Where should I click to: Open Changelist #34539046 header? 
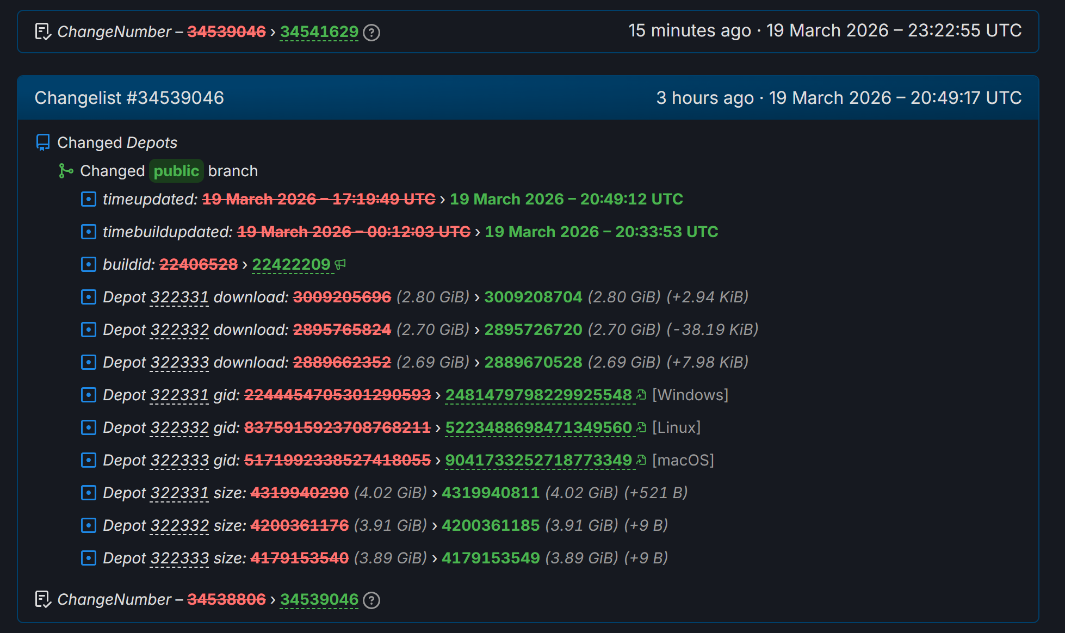[129, 98]
